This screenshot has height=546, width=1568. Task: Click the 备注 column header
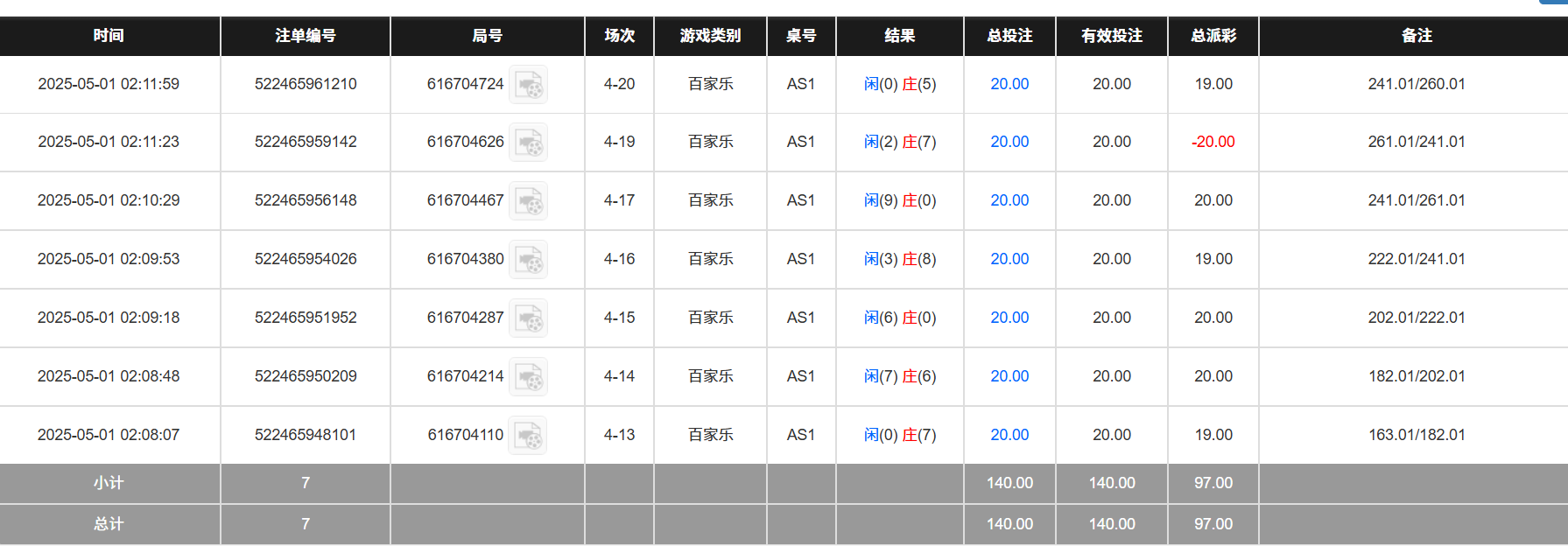[1417, 36]
